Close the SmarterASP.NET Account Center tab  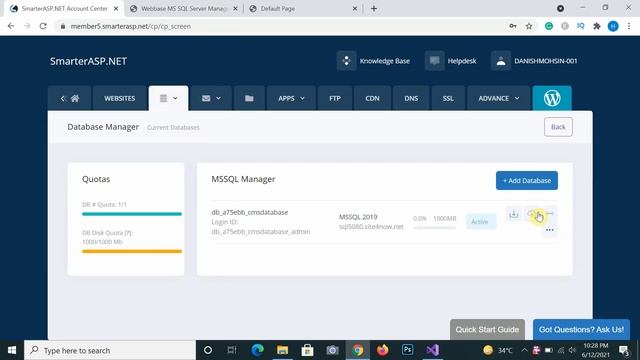pyautogui.click(x=116, y=9)
